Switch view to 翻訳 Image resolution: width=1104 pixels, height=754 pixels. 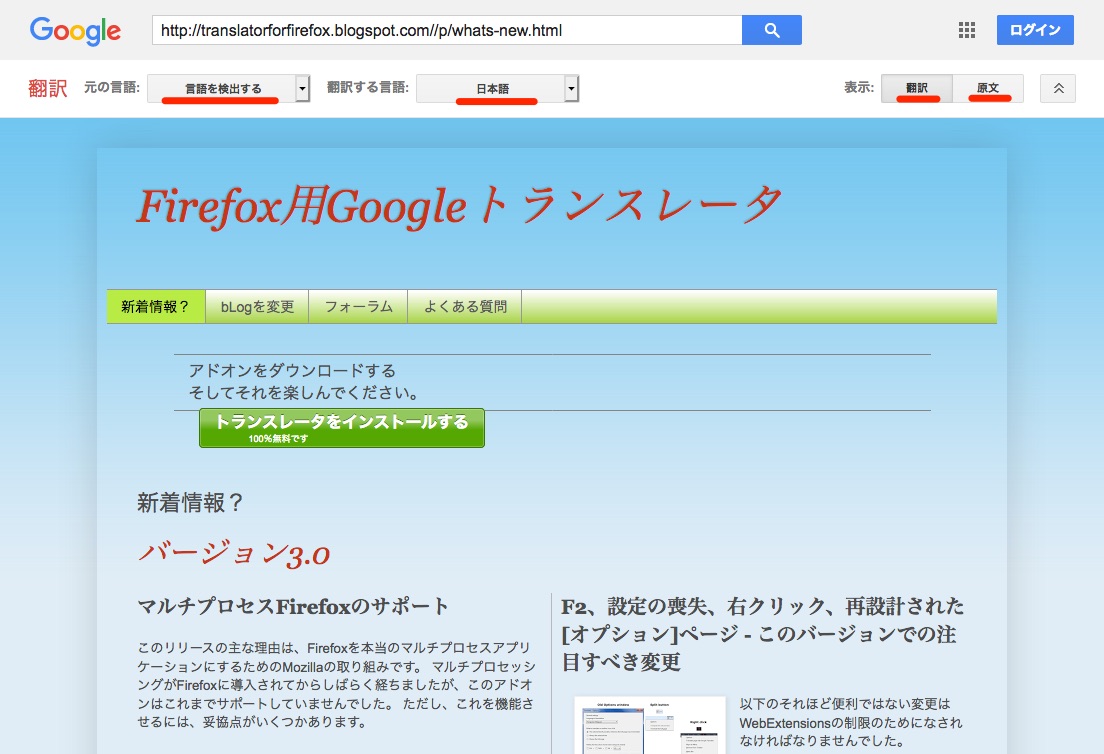[x=917, y=88]
